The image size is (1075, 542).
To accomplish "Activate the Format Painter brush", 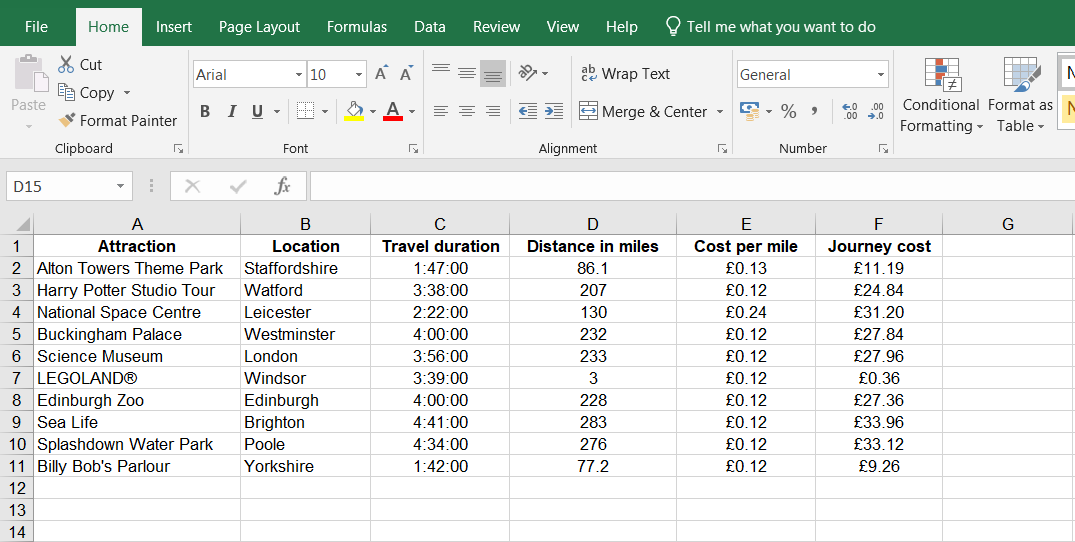I will coord(67,121).
